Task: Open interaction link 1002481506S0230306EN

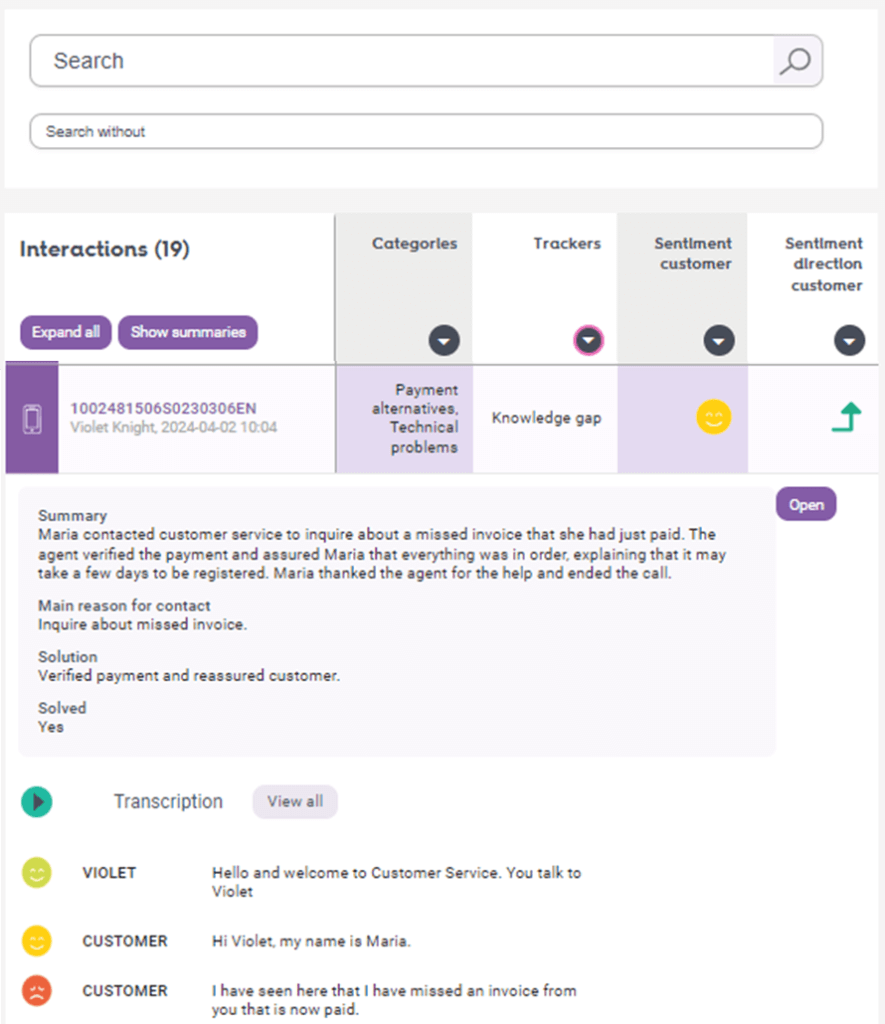Action: (163, 408)
